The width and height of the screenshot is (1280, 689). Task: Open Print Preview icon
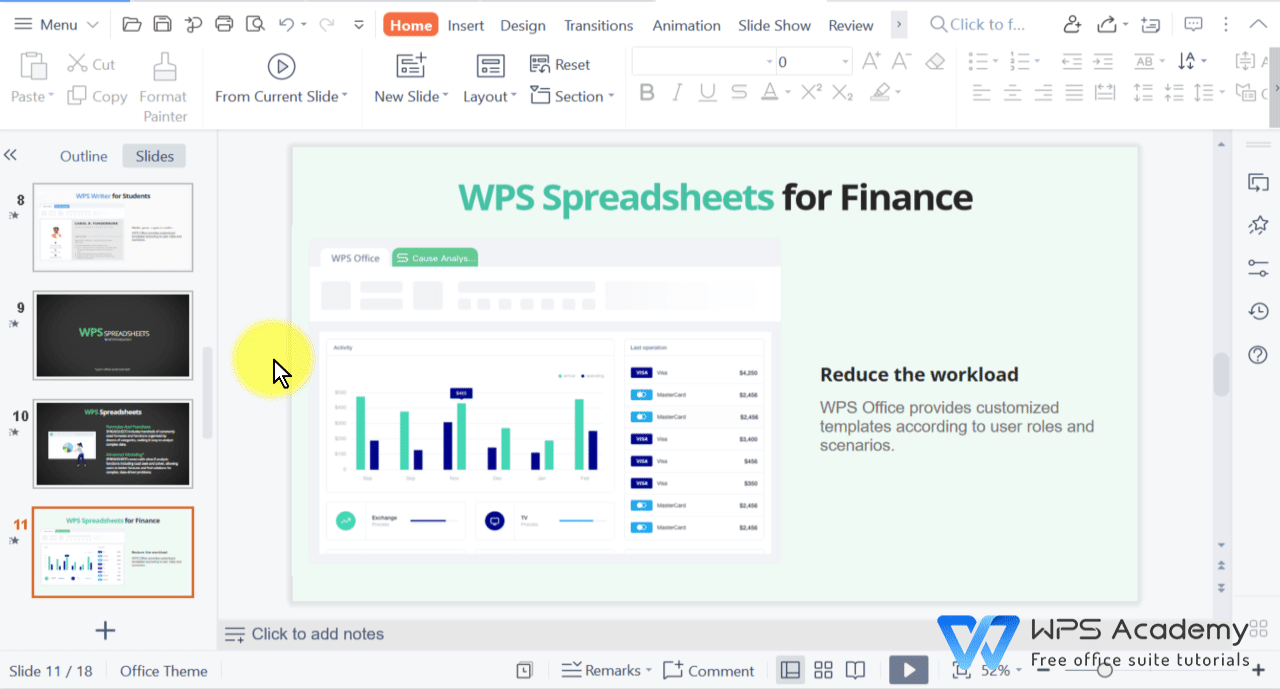(255, 24)
